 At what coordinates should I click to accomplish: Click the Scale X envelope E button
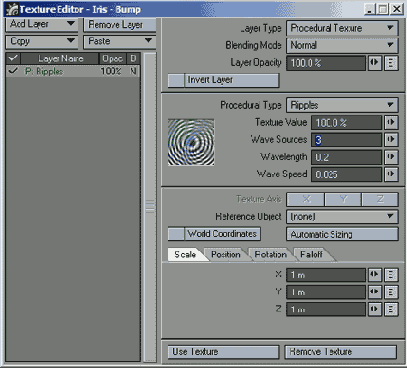[x=391, y=275]
